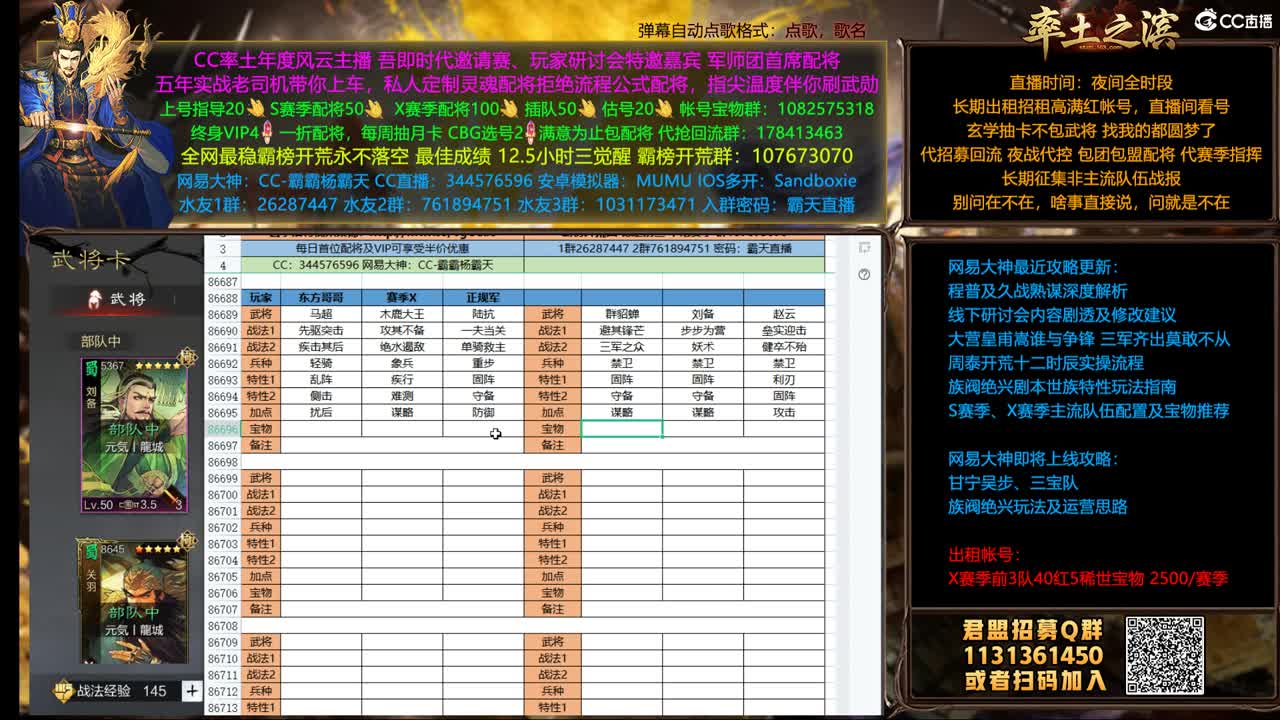
Task: Select cell 步步为营
Action: click(703, 330)
